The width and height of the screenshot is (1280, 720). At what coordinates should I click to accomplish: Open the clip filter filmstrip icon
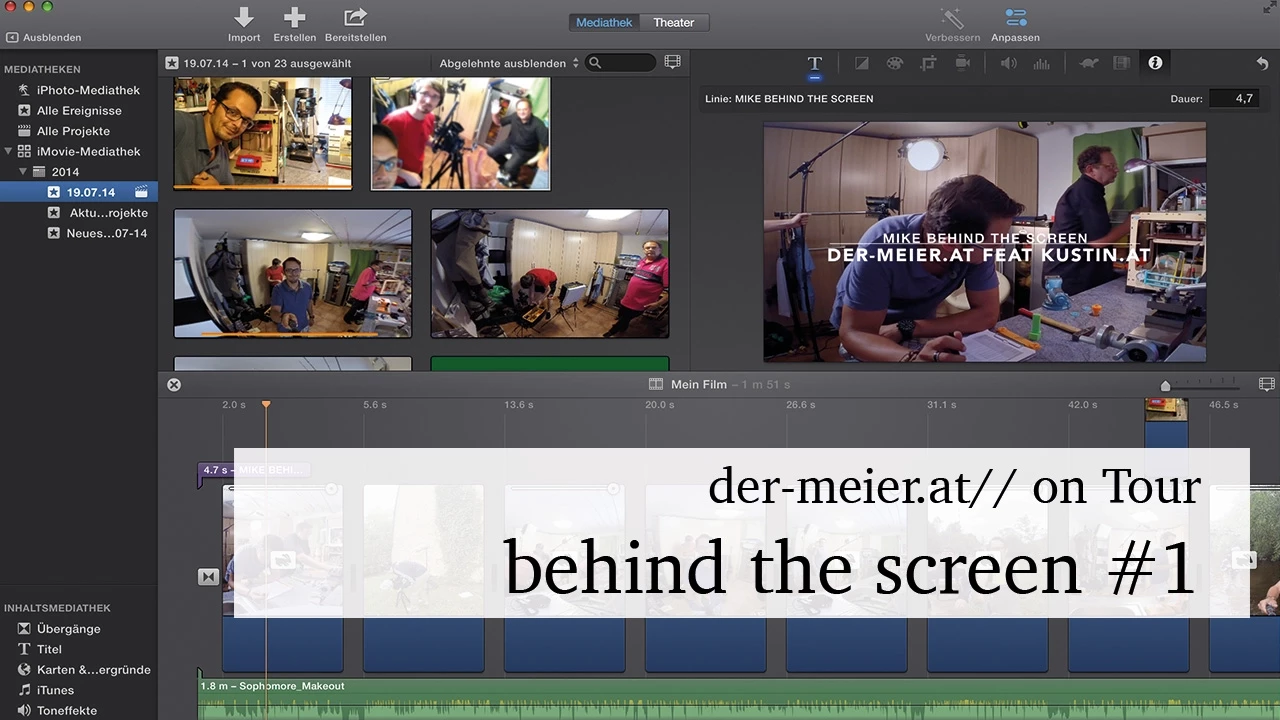point(1122,63)
